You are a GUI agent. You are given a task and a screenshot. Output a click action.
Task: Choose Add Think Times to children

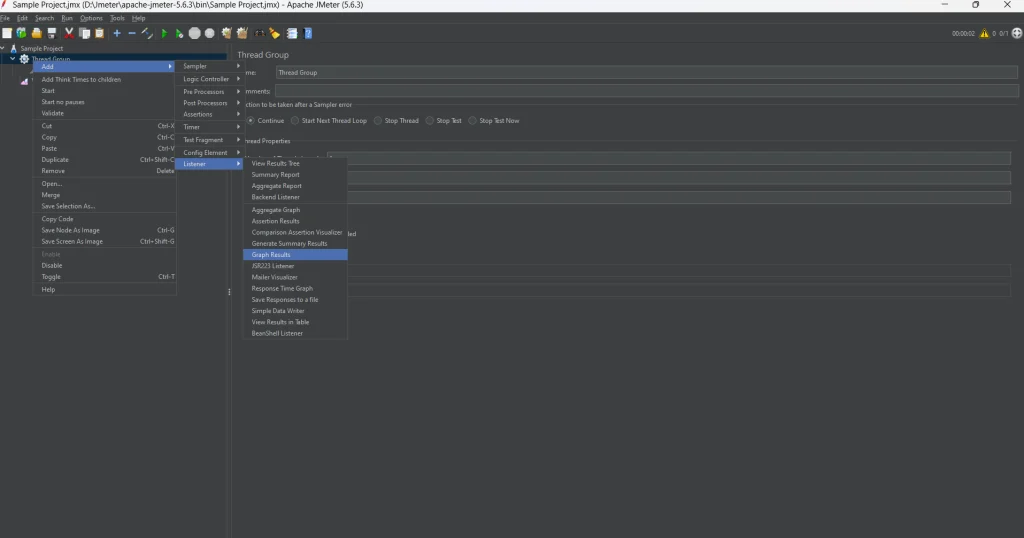(104, 80)
